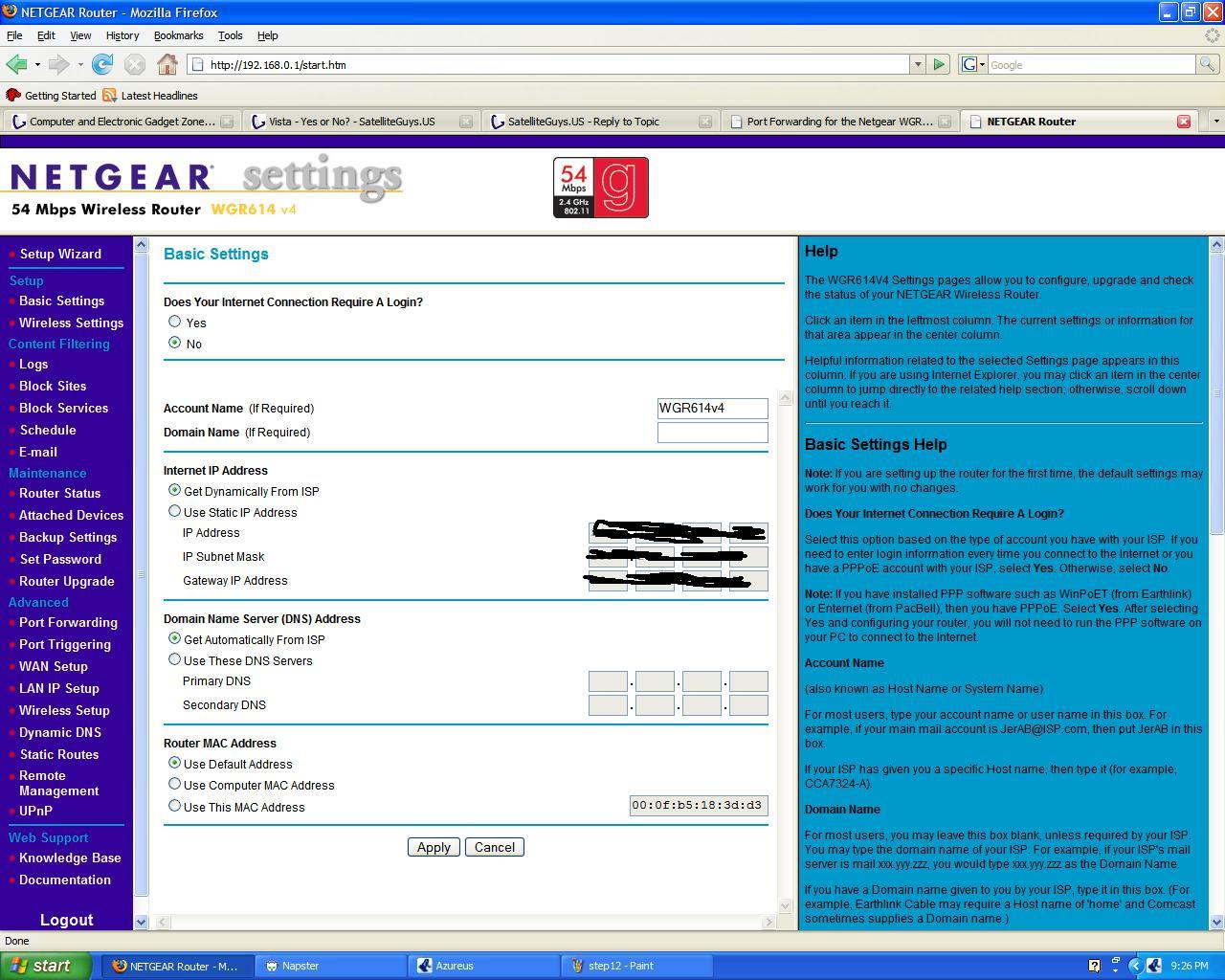This screenshot has width=1225, height=980.
Task: Select Use Static IP Address
Action: [174, 511]
